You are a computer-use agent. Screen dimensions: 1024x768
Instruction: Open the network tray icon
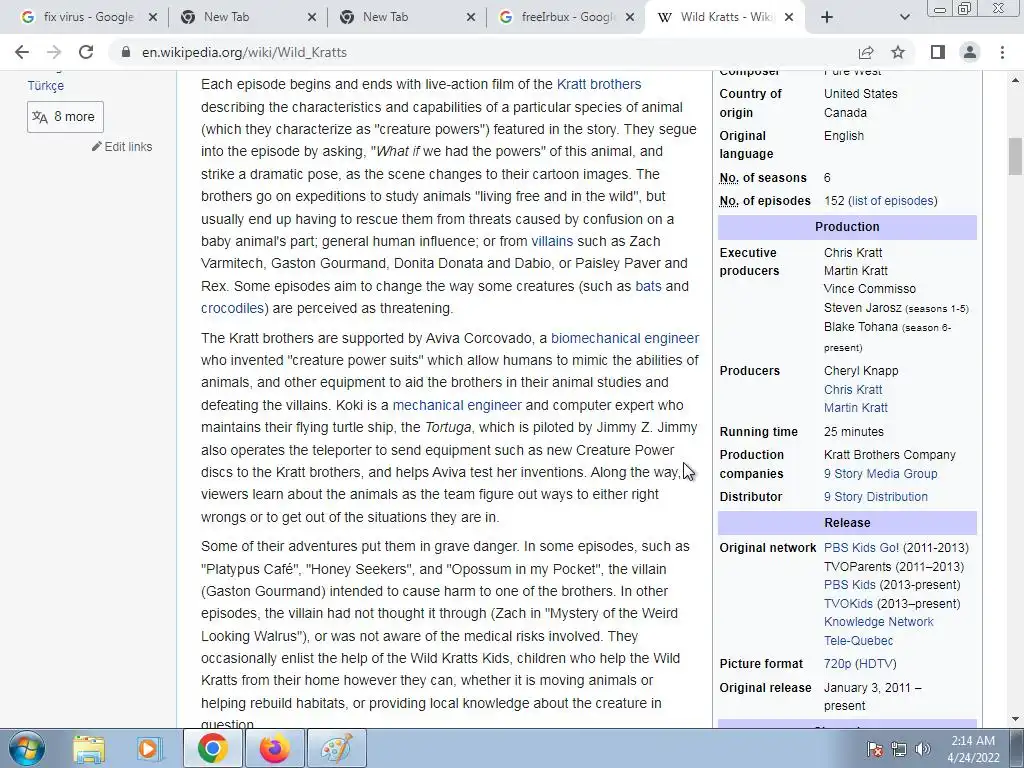899,749
